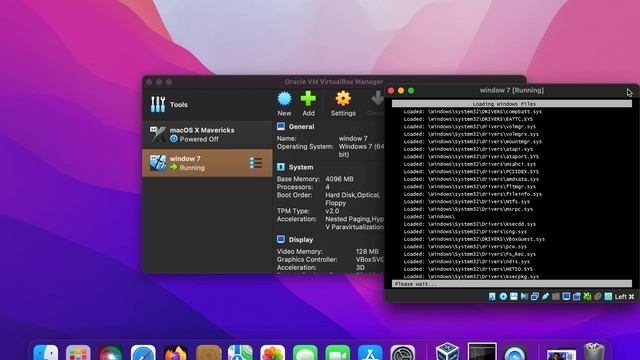Click the Video Memory 128 MB value

coord(367,251)
